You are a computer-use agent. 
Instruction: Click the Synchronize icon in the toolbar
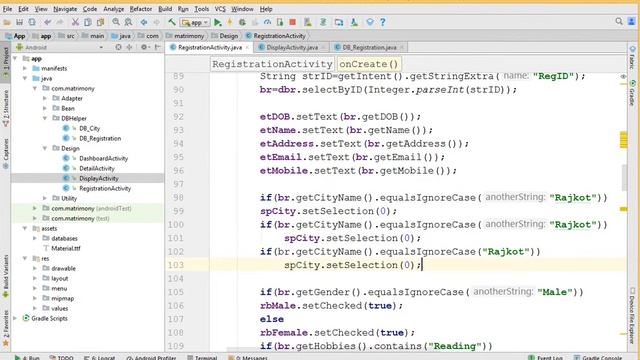[32, 22]
